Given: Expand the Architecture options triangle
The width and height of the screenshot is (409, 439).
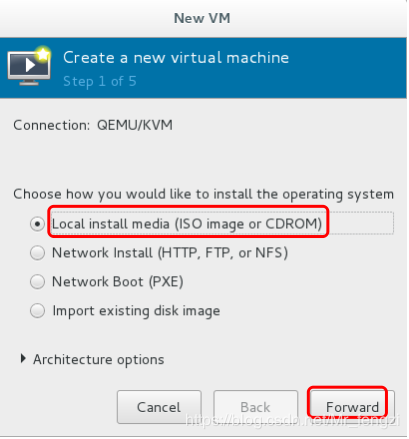Looking at the screenshot, I should pos(23,359).
